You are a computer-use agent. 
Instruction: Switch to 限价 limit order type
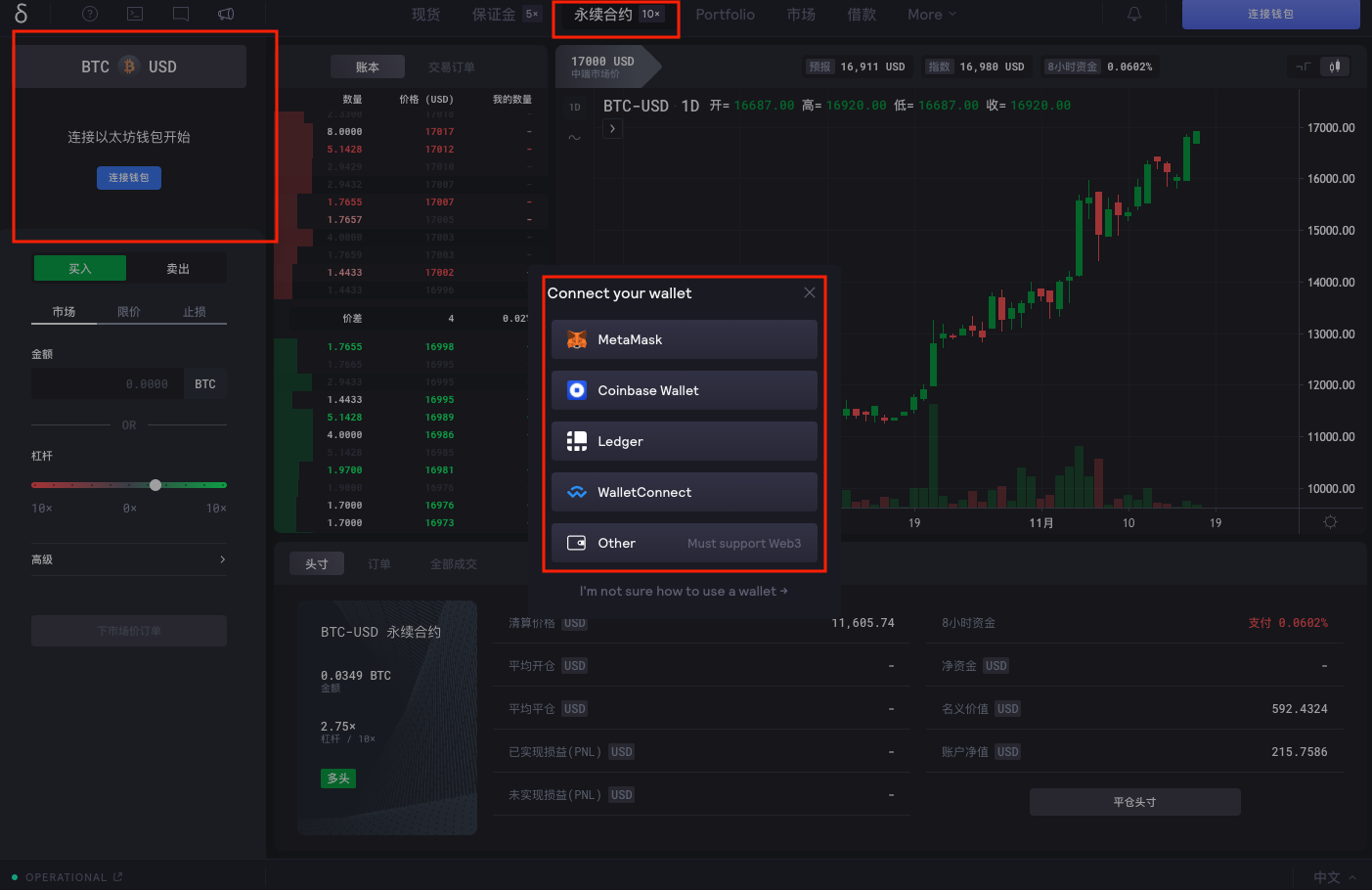129,312
